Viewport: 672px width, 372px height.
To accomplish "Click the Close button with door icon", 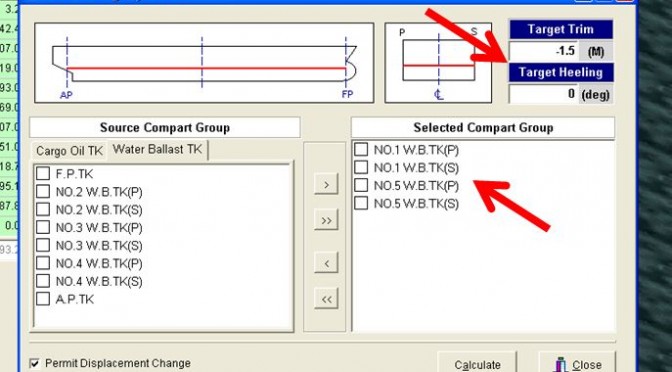I will point(577,363).
